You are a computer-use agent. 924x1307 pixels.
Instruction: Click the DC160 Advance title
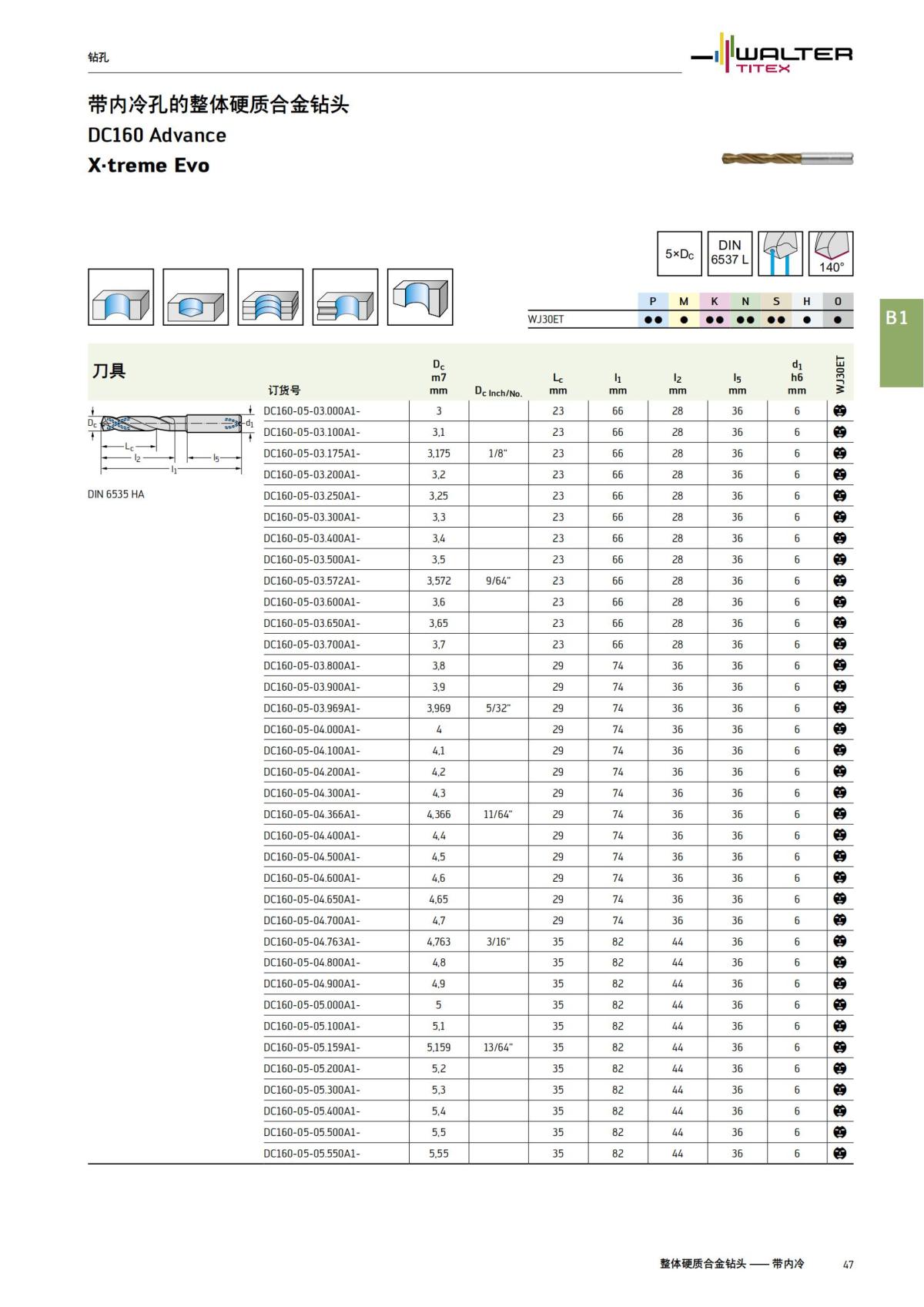tap(157, 136)
